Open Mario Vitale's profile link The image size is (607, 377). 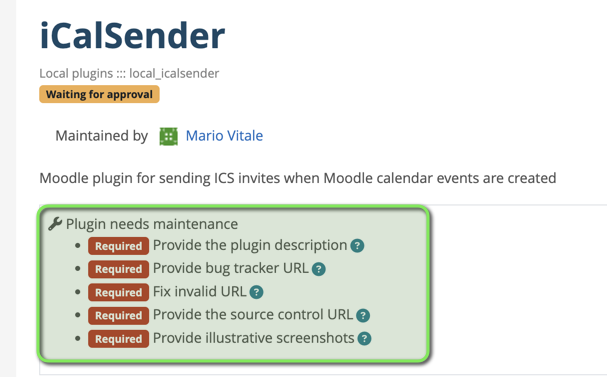224,136
